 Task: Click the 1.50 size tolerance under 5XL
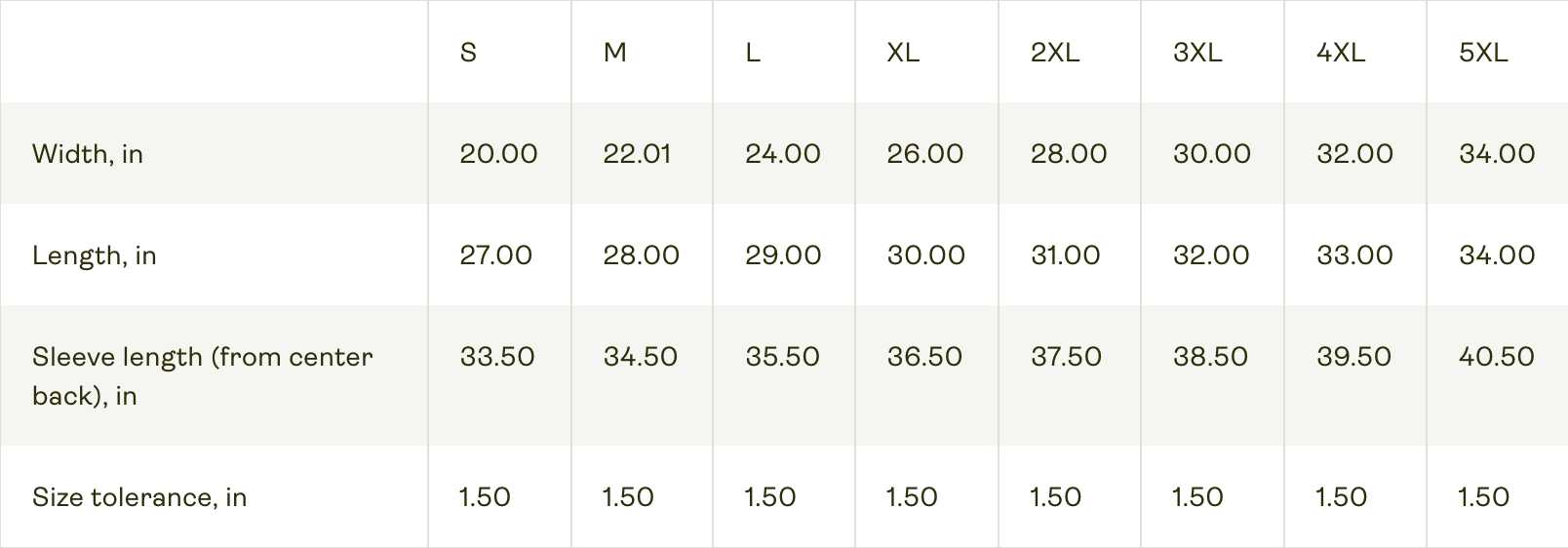1483,497
